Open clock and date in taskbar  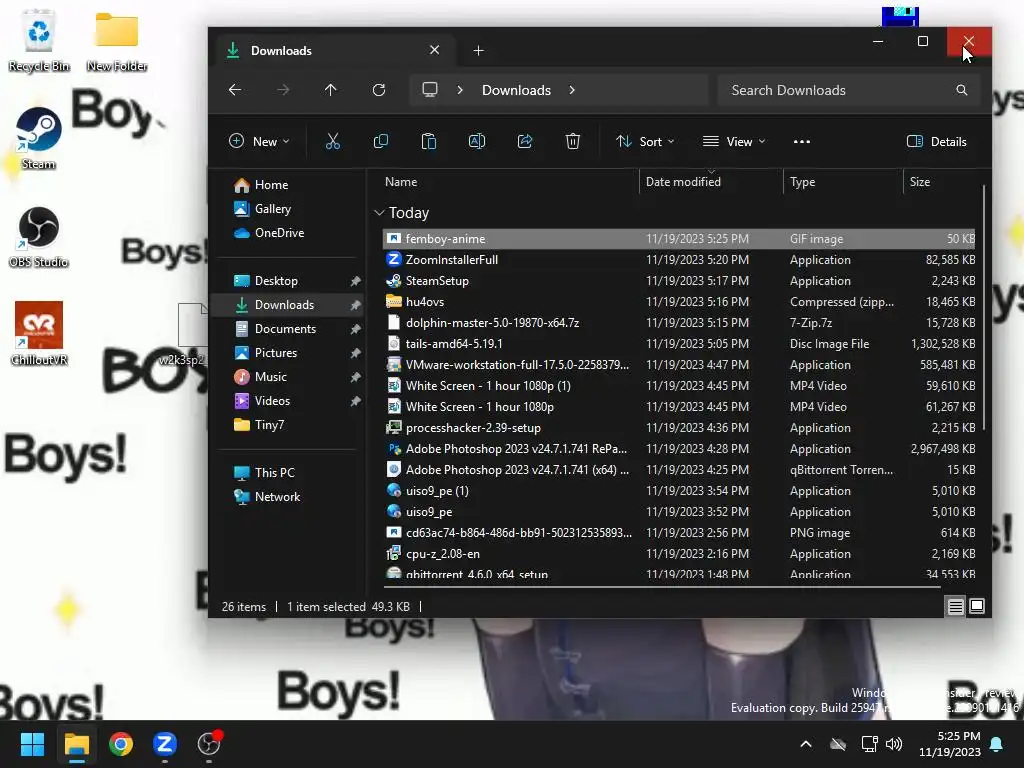click(950, 744)
